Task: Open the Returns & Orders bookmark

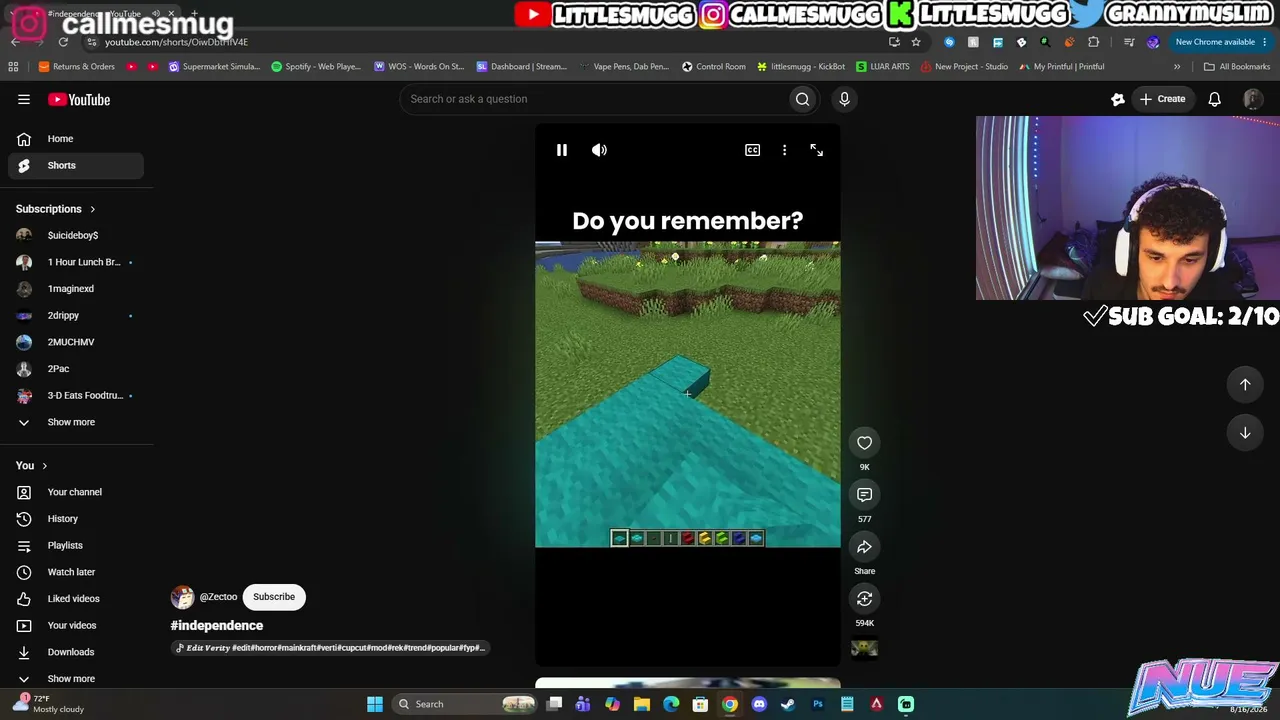Action: [x=77, y=67]
